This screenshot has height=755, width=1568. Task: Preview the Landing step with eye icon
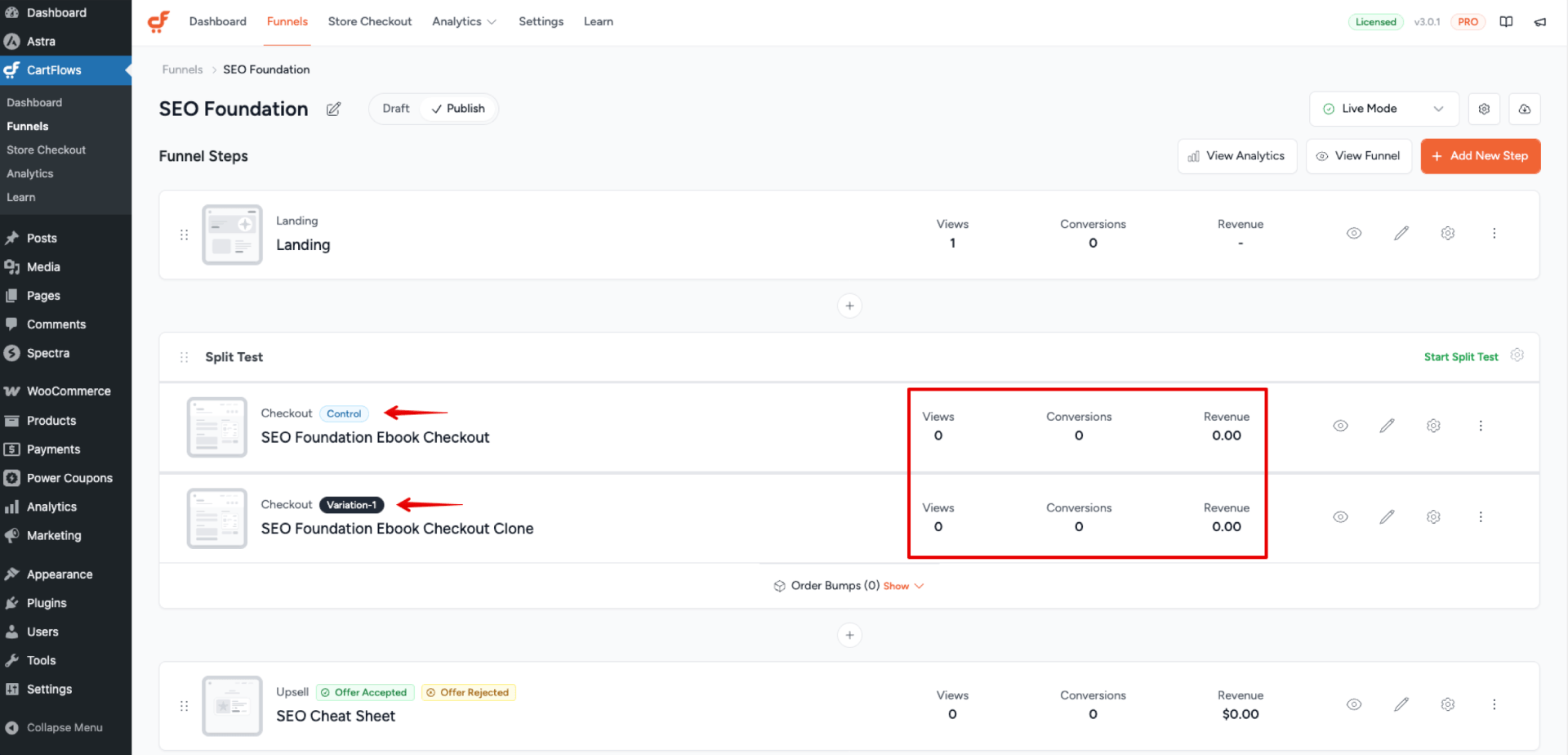pyautogui.click(x=1354, y=234)
